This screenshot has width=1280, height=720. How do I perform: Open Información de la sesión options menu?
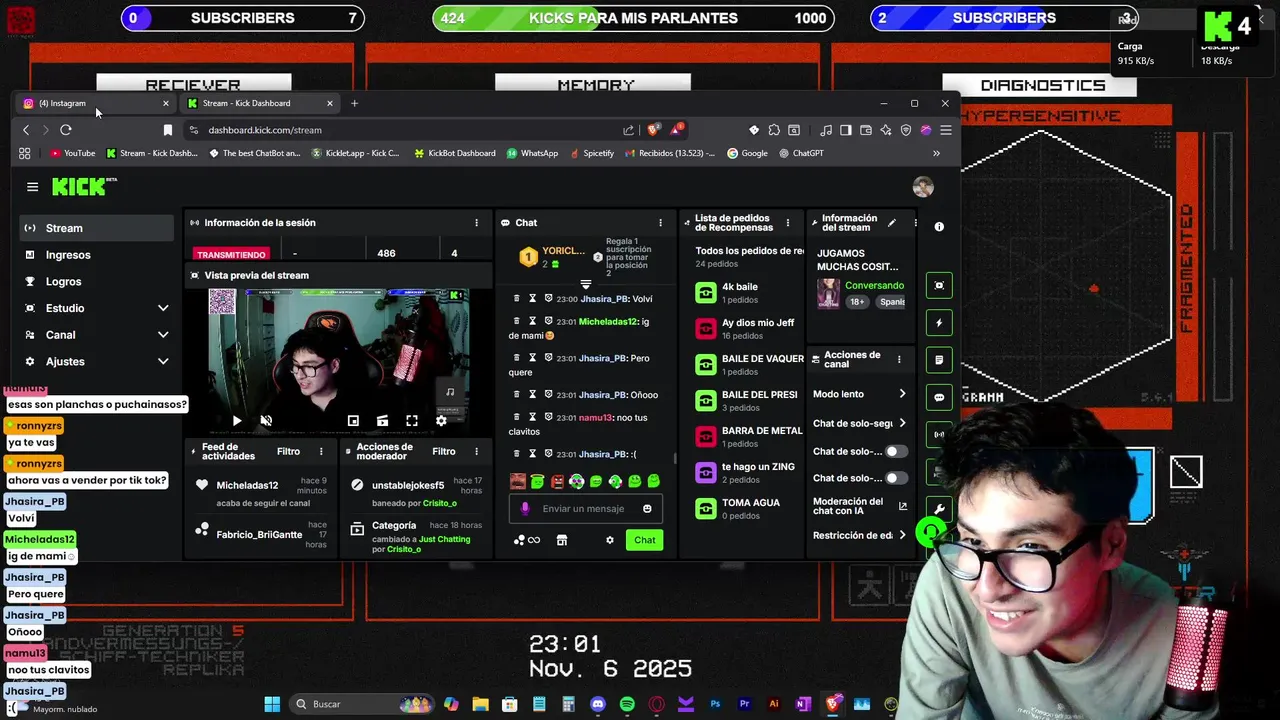(476, 223)
